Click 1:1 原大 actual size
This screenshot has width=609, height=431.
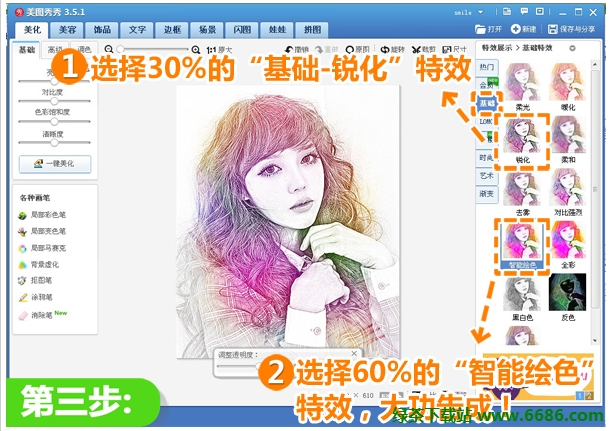pyautogui.click(x=219, y=50)
